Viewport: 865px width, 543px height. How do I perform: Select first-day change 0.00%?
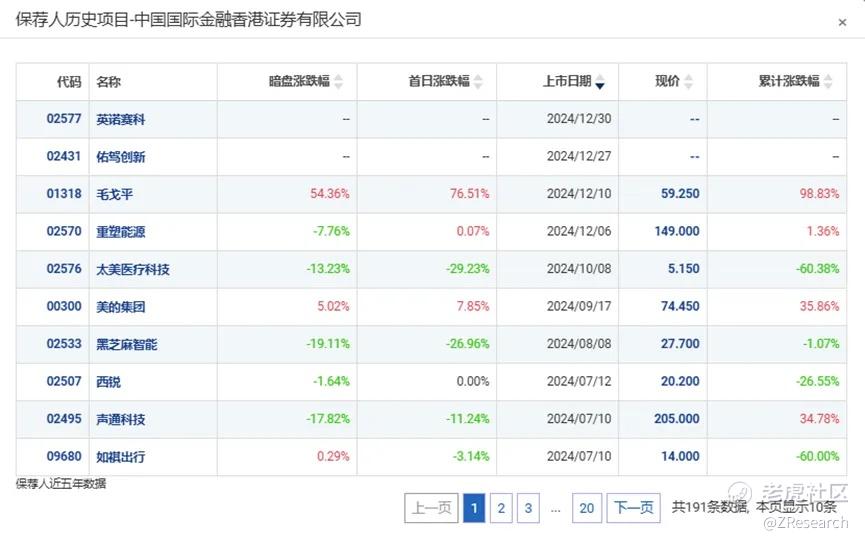tap(473, 381)
